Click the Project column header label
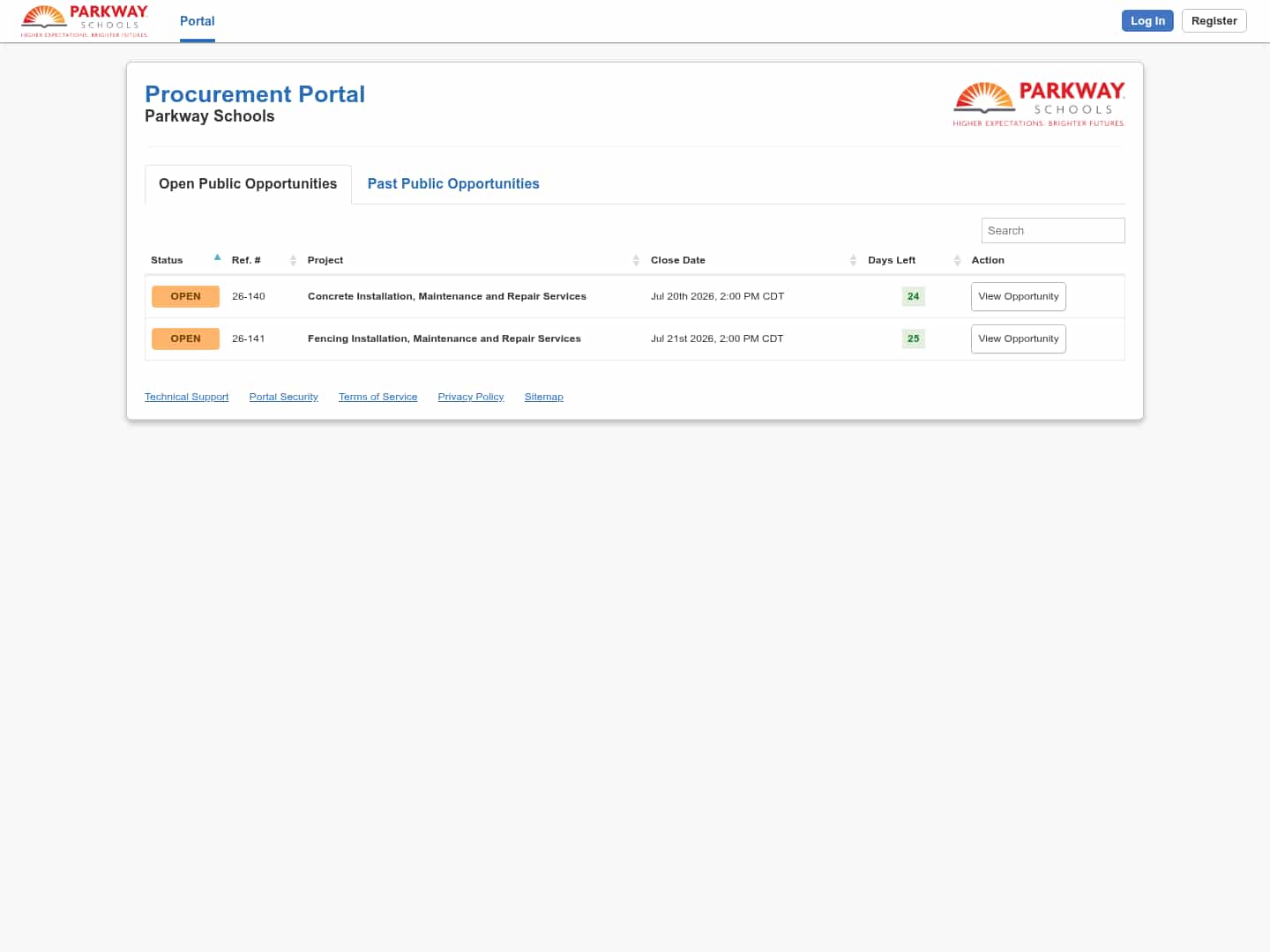The width and height of the screenshot is (1270, 952). point(325,260)
